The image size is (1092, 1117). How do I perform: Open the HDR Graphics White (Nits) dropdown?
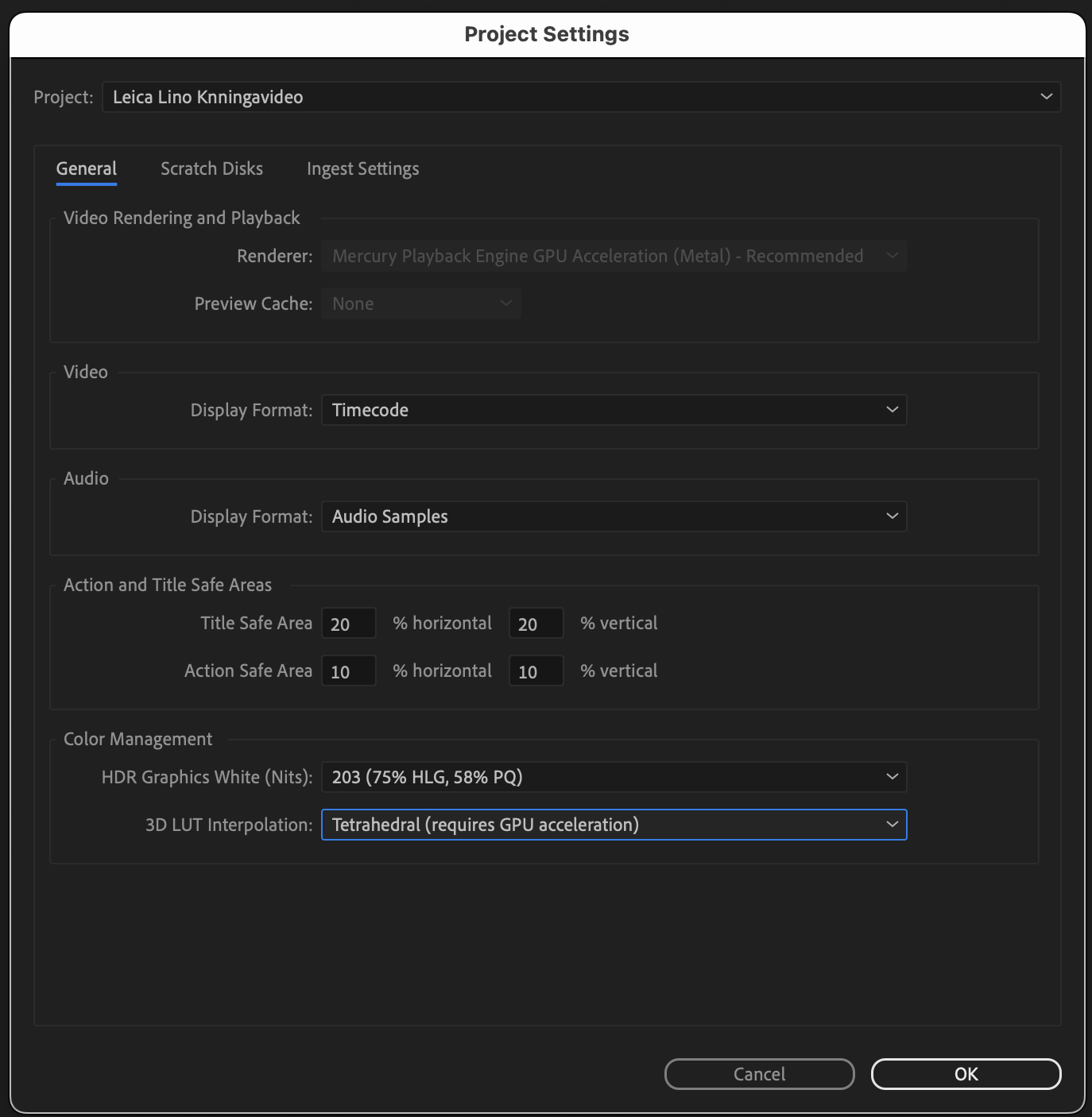(612, 777)
